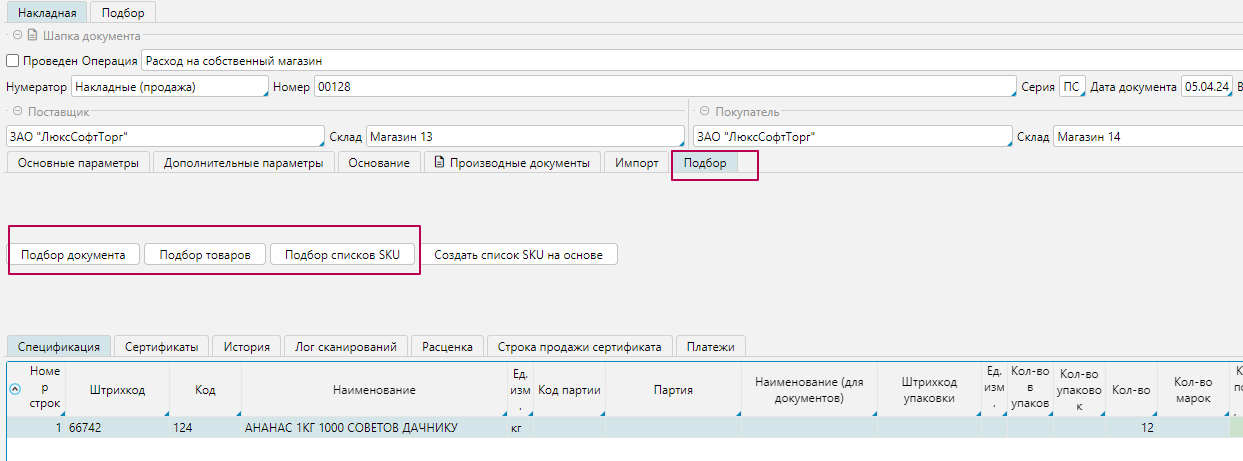The height and width of the screenshot is (461, 1243).
Task: Toggle the Проведен checkbox
Action: 13,61
